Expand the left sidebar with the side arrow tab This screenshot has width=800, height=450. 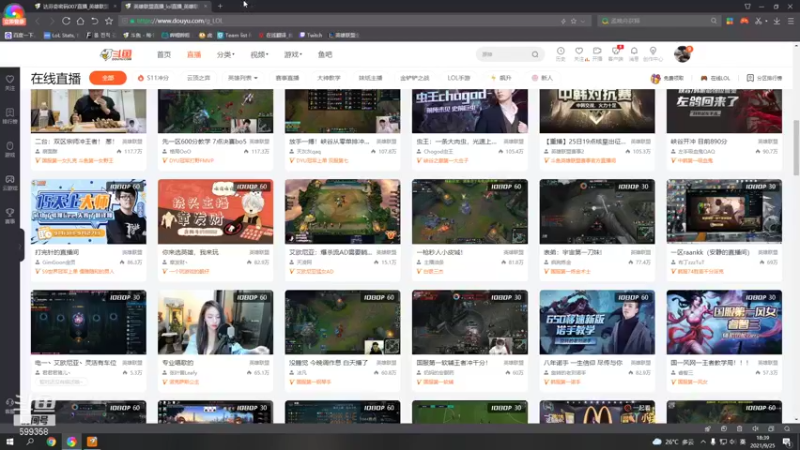click(21, 246)
